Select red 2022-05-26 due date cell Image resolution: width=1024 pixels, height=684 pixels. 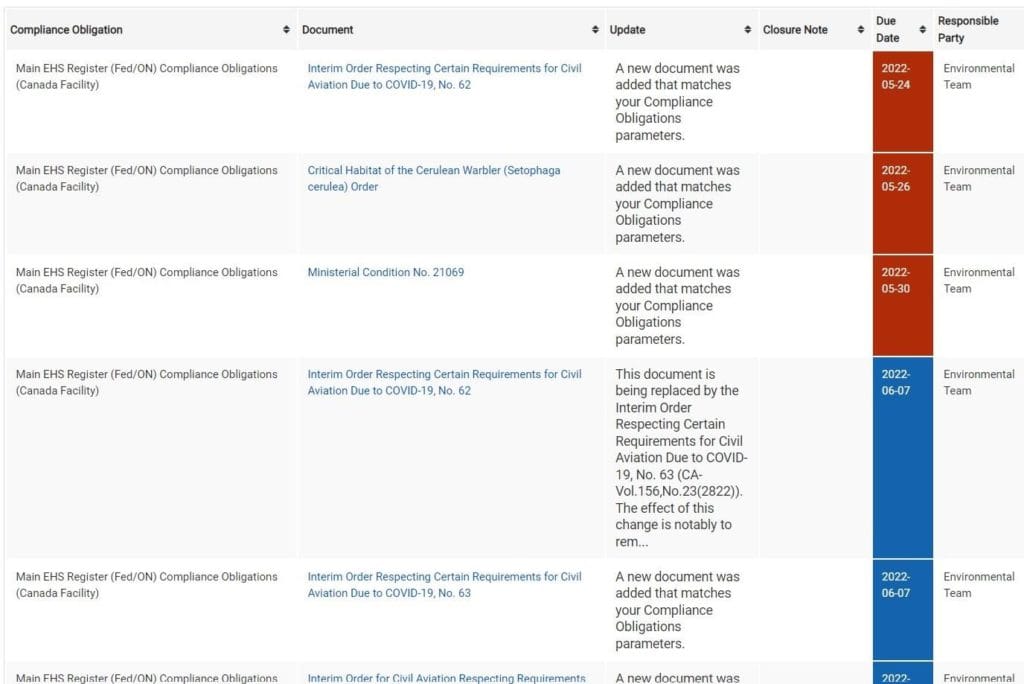click(902, 202)
